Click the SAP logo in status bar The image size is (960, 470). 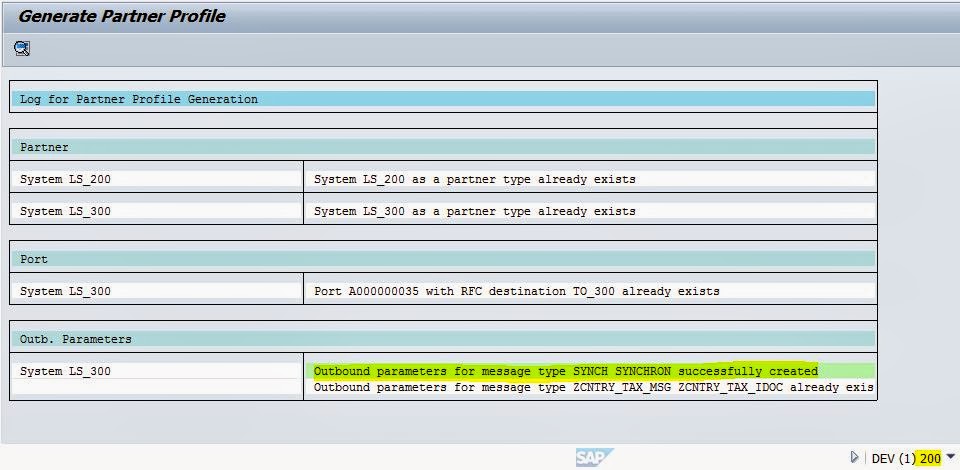594,457
